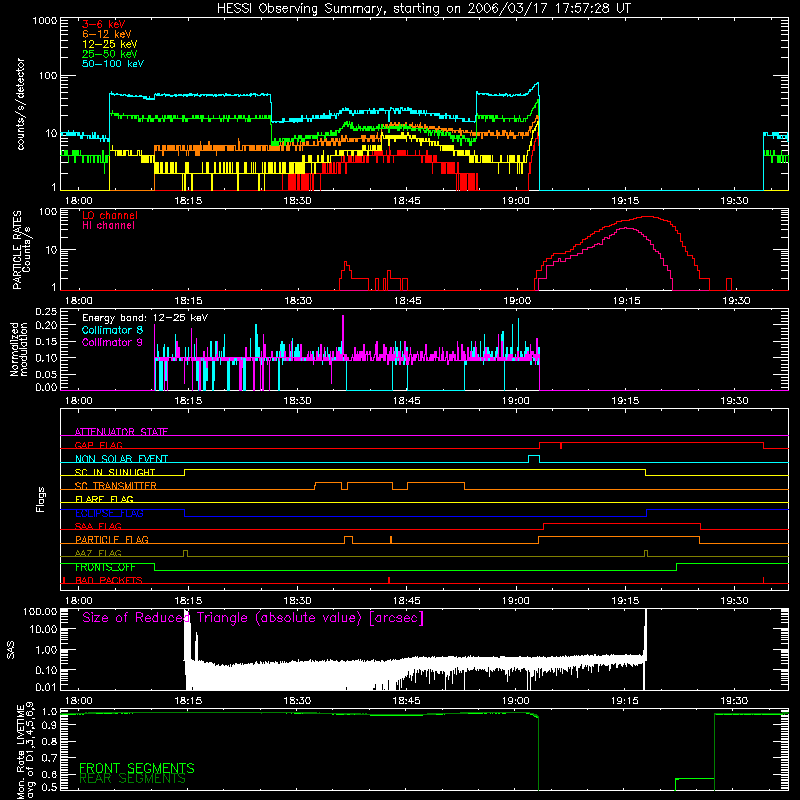Select the orange 6-12 keV legend label
The height and width of the screenshot is (800, 800).
(107, 34)
